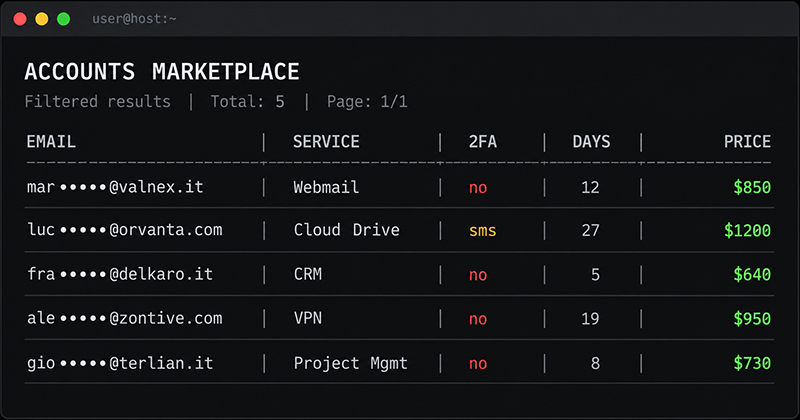Select the valnex.it email cell
The width and height of the screenshot is (800, 420).
pos(115,187)
